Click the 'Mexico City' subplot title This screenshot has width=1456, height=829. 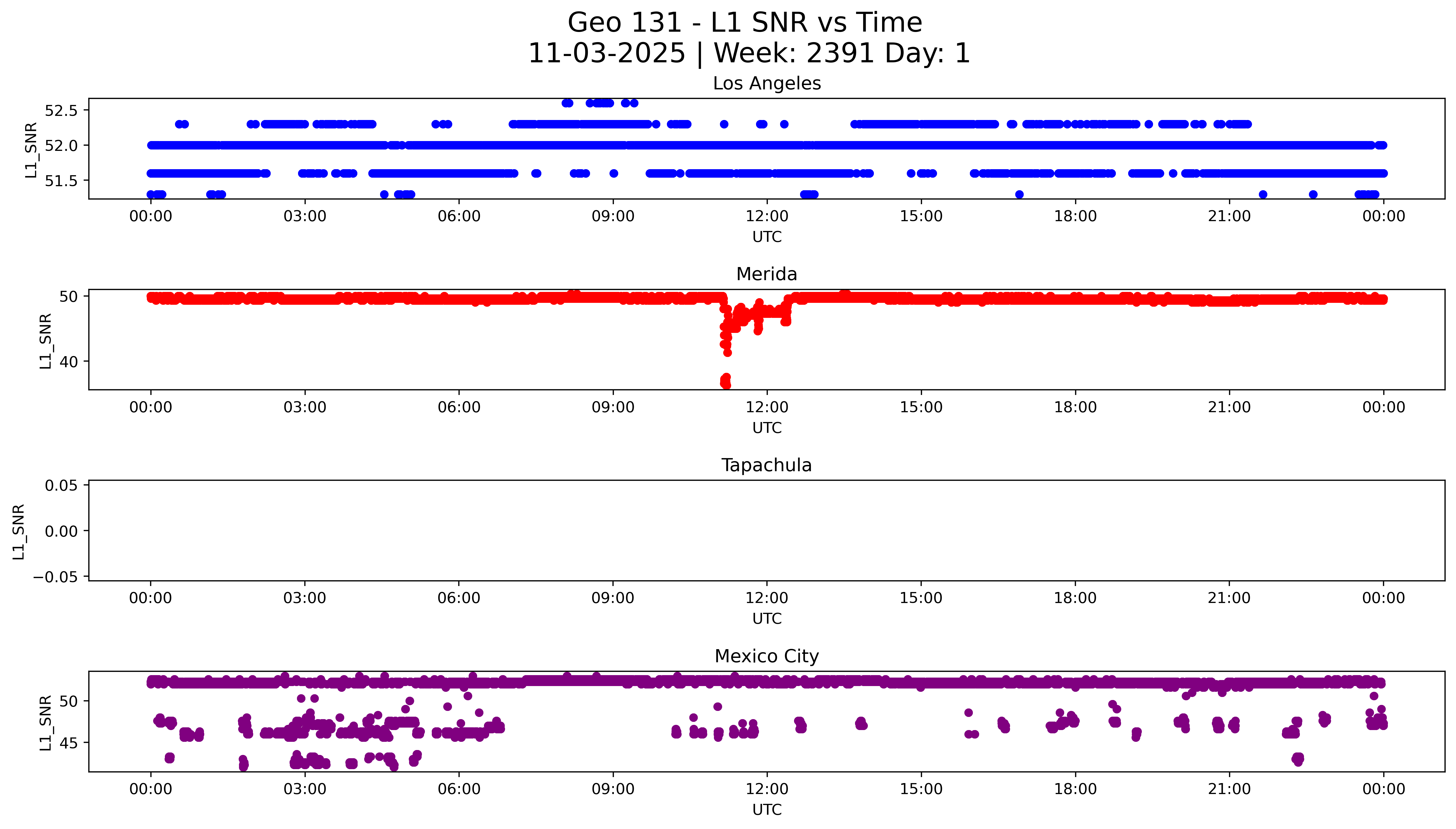pyautogui.click(x=766, y=657)
